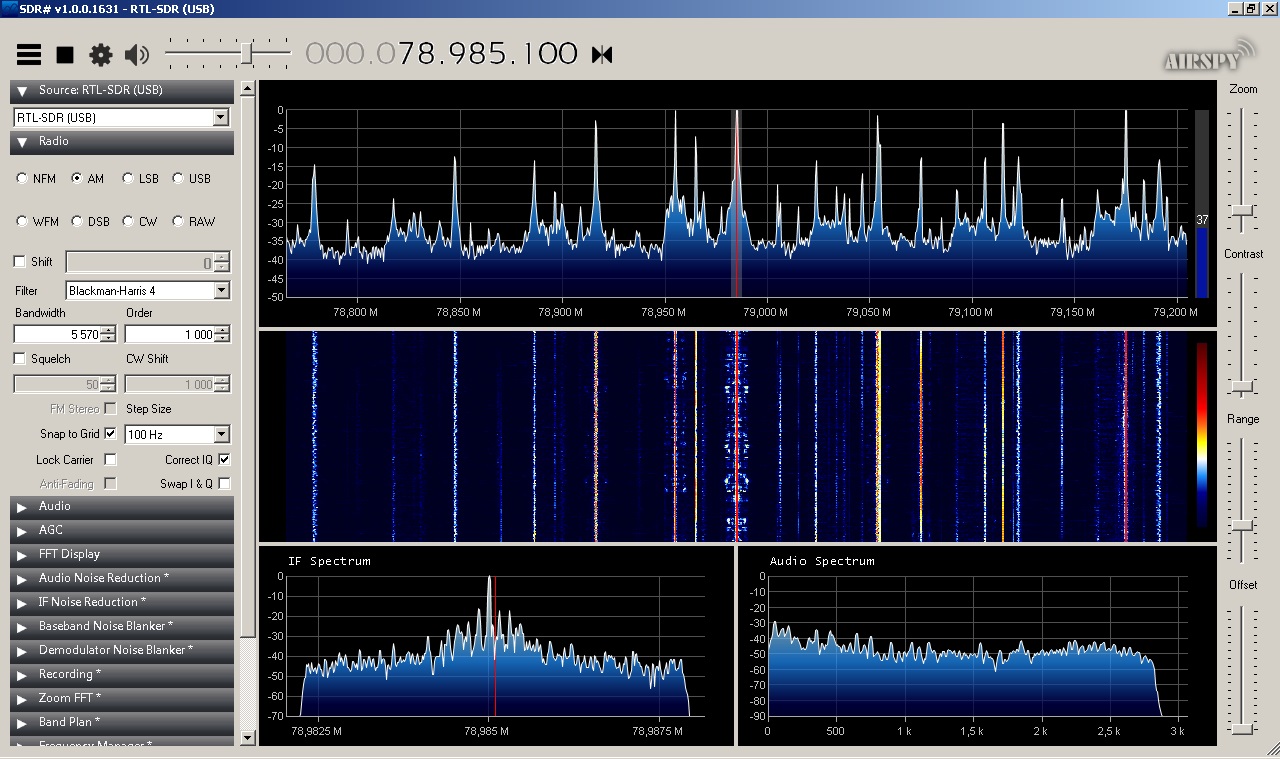Increase Bandwidth using the stepper arrow

tap(110, 330)
